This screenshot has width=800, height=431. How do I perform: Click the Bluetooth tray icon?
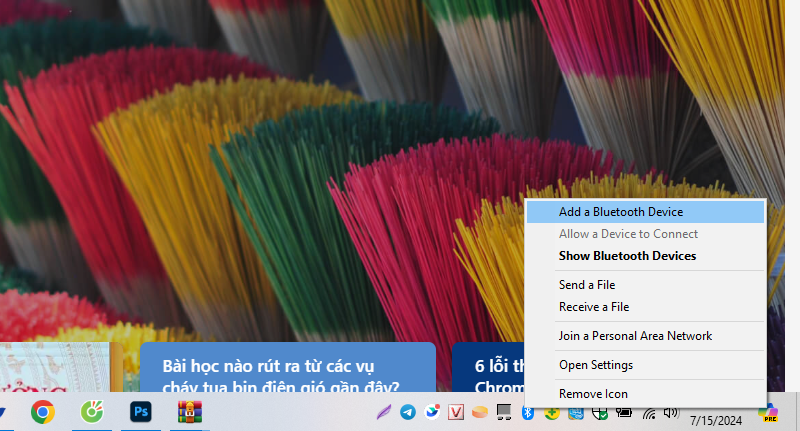[528, 412]
